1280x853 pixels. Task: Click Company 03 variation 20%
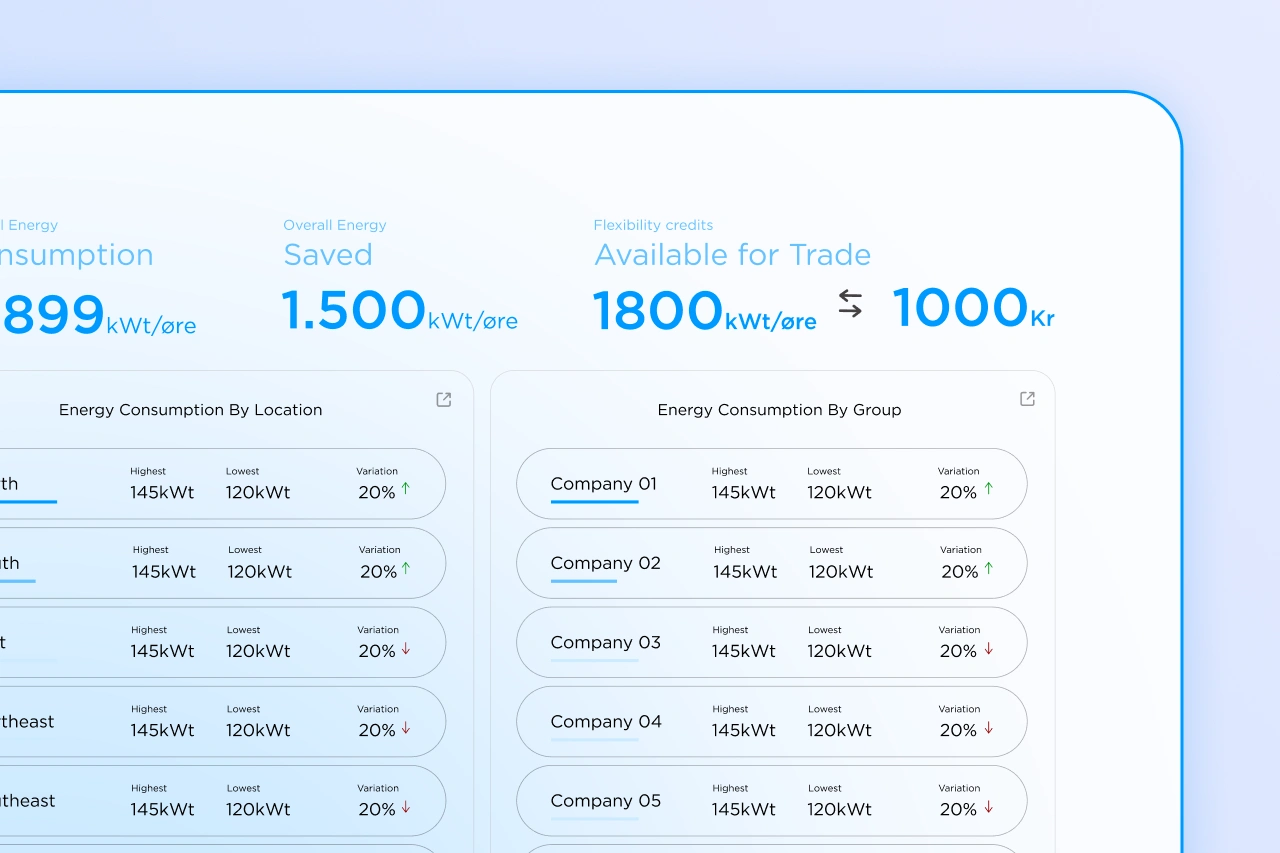(958, 651)
